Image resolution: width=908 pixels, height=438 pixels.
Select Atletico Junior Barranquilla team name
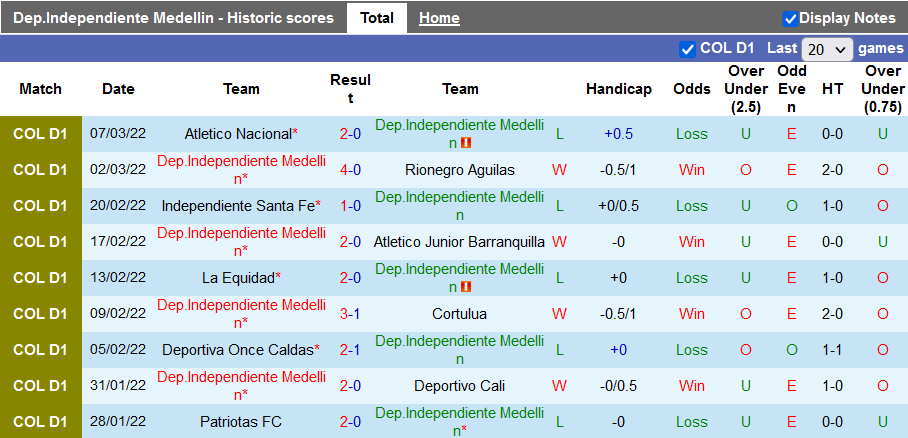click(x=460, y=242)
